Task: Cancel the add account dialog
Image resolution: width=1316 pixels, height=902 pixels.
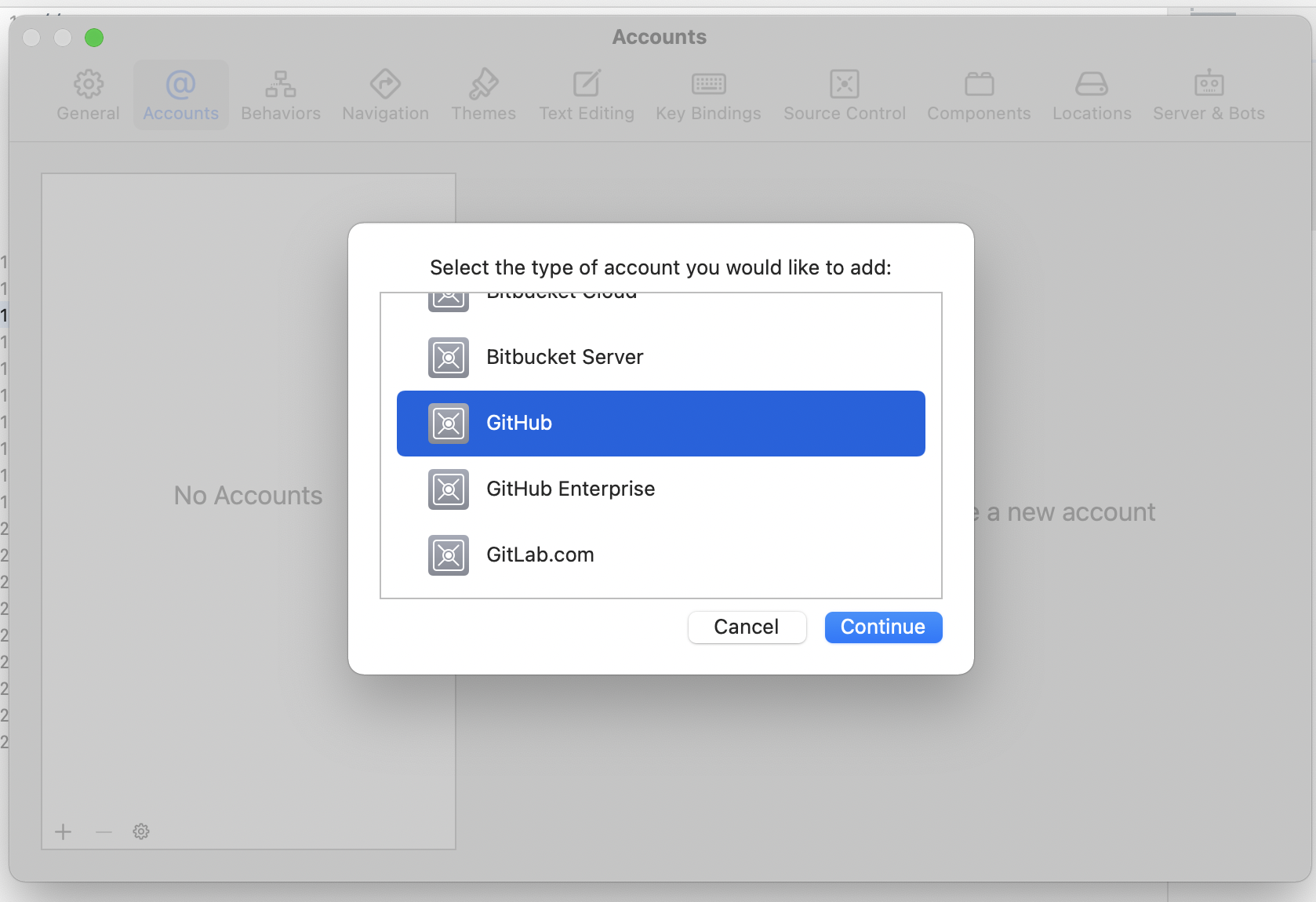Action: pyautogui.click(x=747, y=627)
